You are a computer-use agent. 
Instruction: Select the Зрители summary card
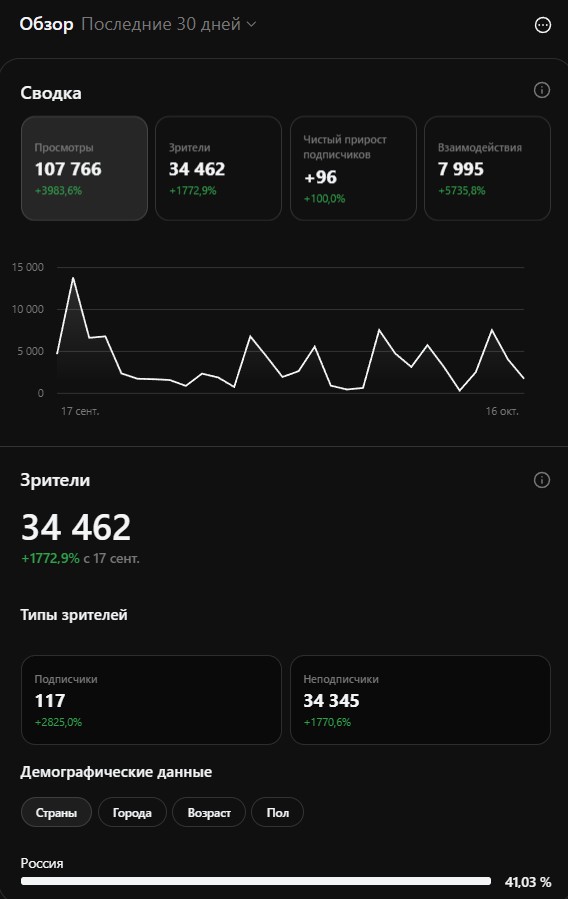[218, 169]
